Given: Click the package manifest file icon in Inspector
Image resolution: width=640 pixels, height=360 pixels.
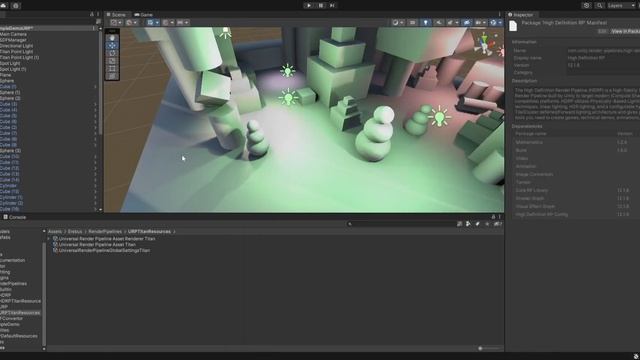Looking at the screenshot, I should [513, 25].
